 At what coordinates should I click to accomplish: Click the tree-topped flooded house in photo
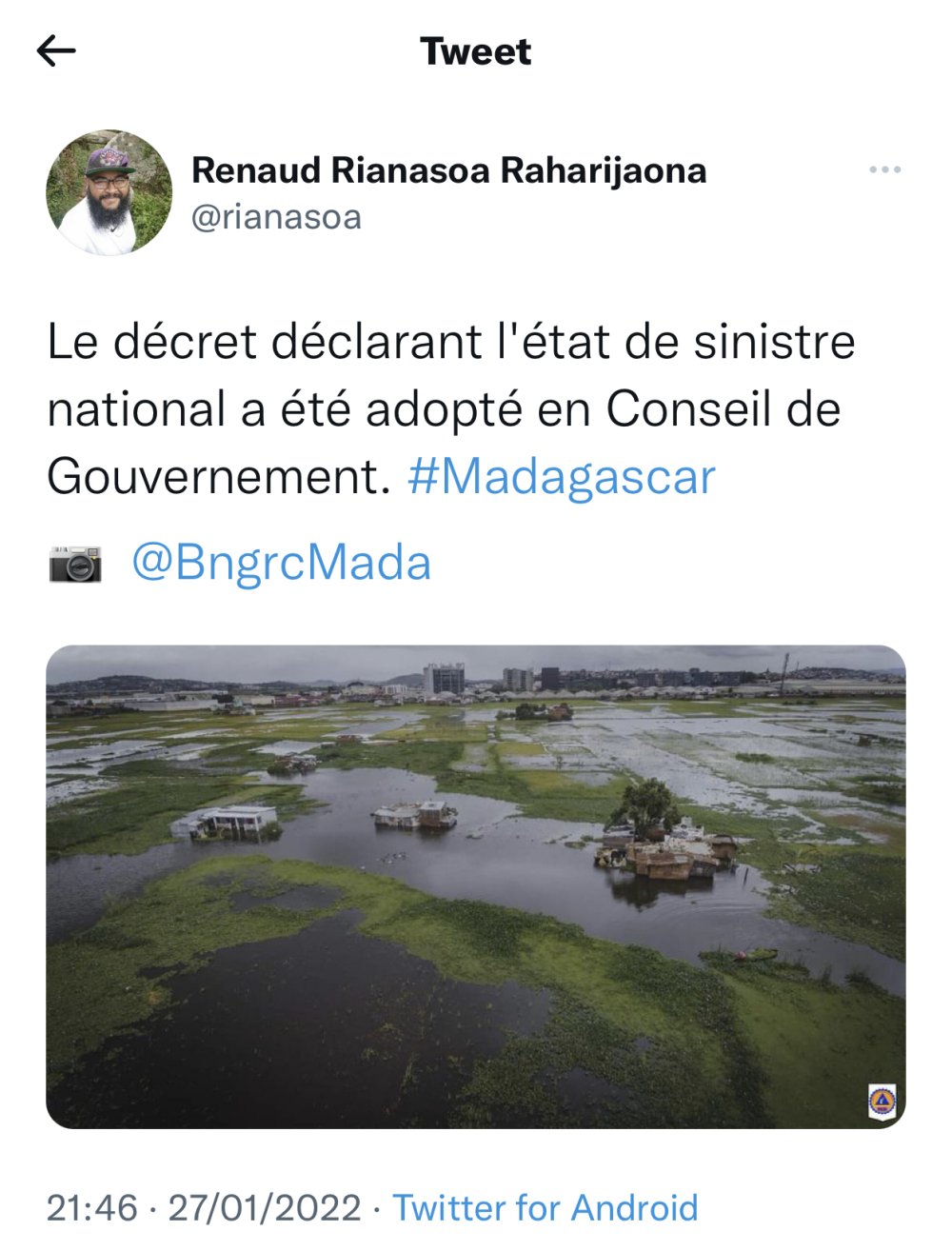click(x=665, y=833)
